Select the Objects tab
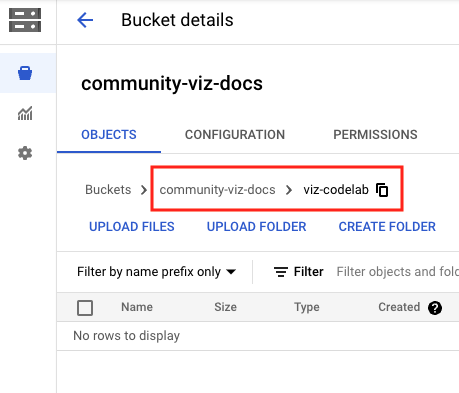 tap(109, 135)
